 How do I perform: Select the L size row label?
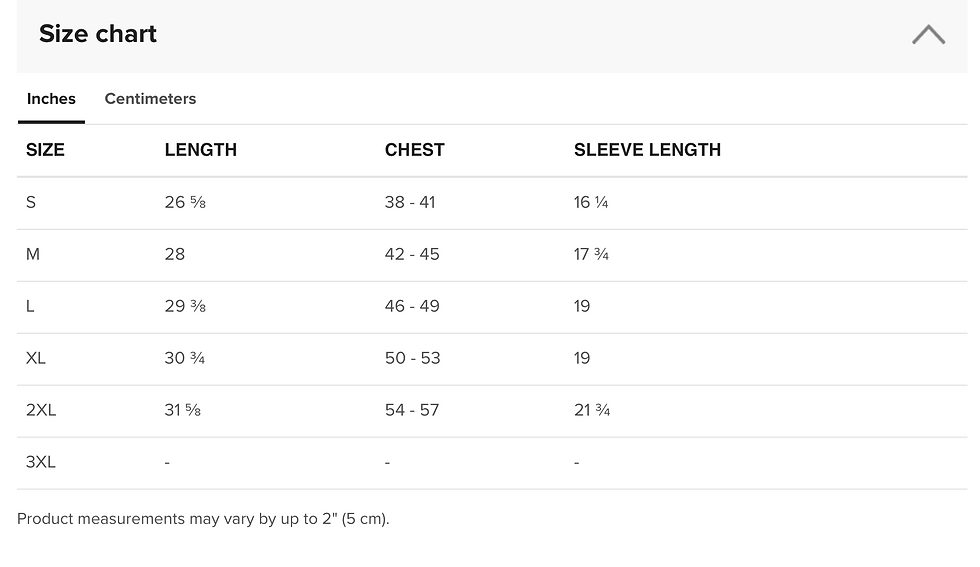coord(30,306)
